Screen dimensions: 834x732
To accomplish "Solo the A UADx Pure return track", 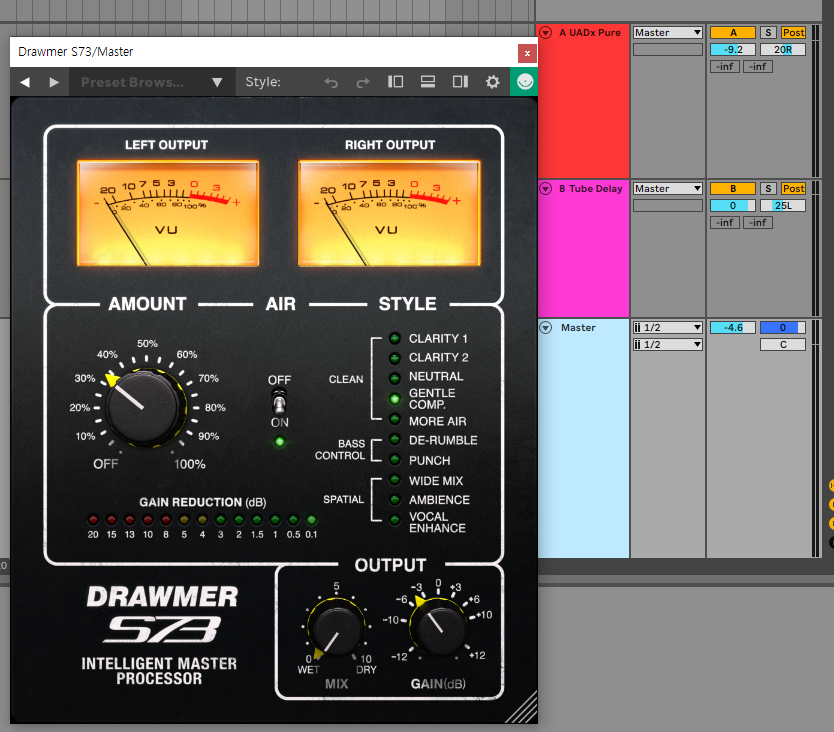I will (768, 32).
